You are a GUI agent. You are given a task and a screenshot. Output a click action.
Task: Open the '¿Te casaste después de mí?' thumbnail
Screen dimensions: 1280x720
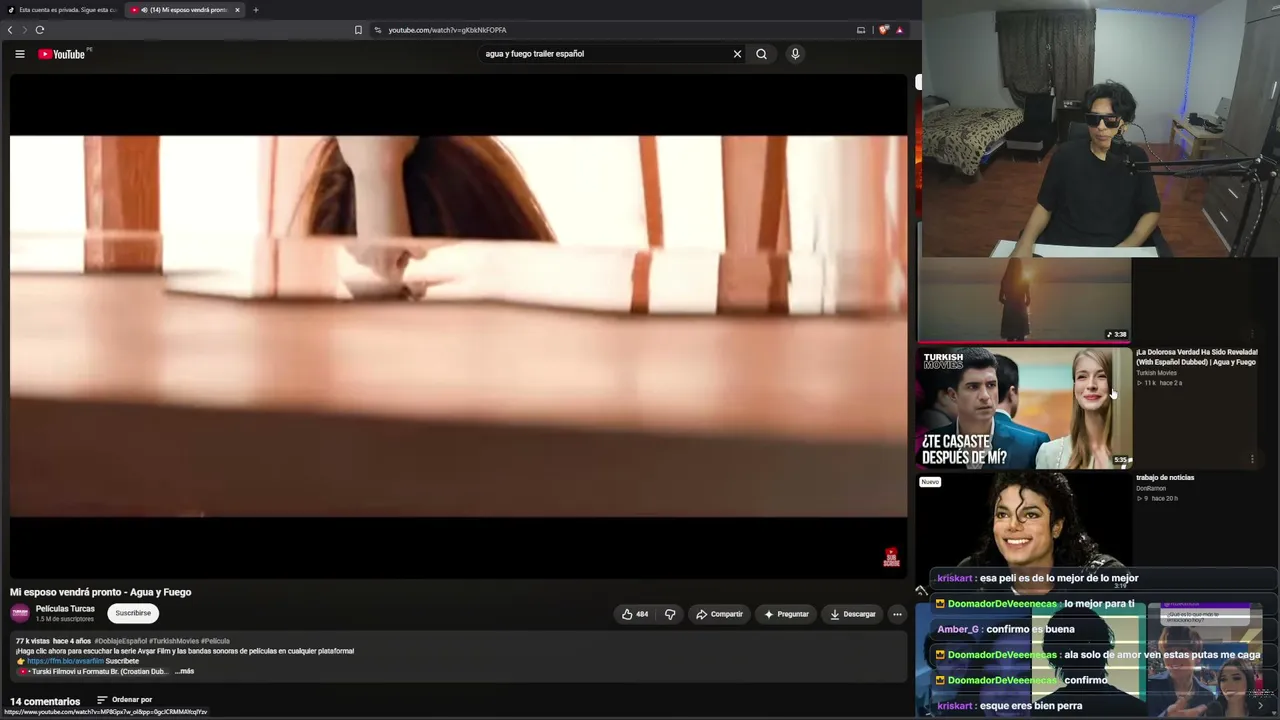tap(1025, 407)
